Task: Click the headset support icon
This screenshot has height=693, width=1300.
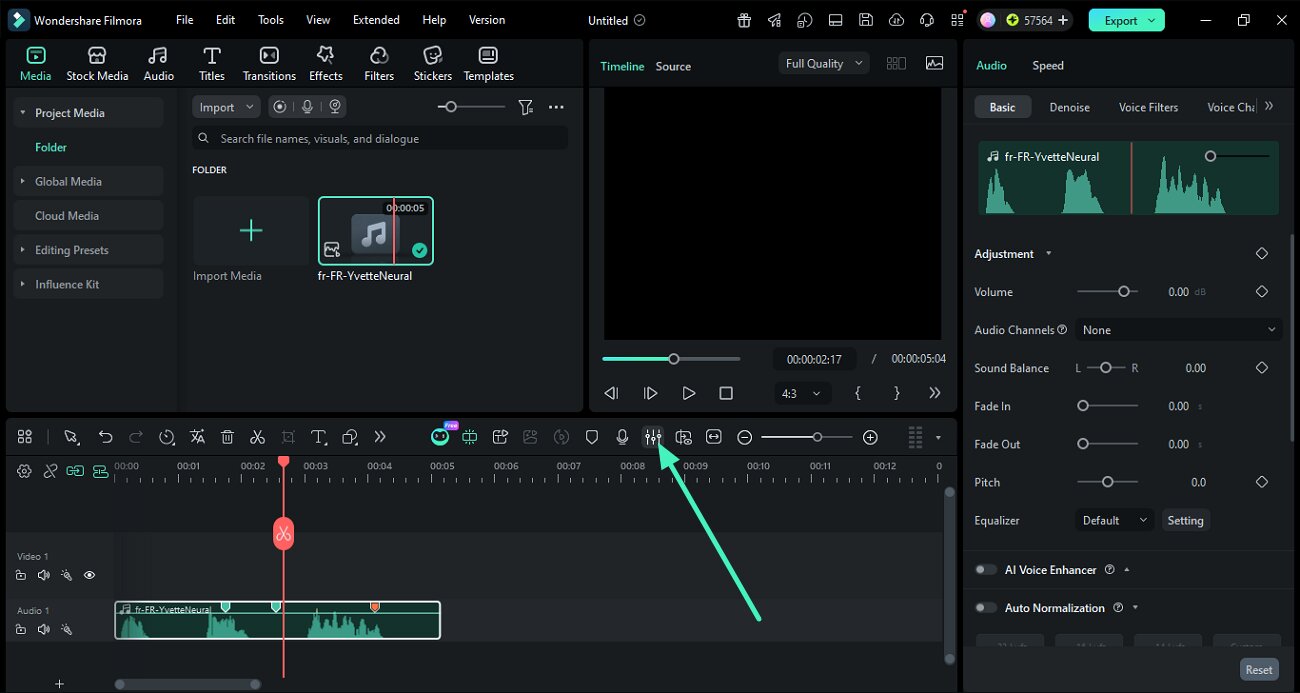Action: 927,20
